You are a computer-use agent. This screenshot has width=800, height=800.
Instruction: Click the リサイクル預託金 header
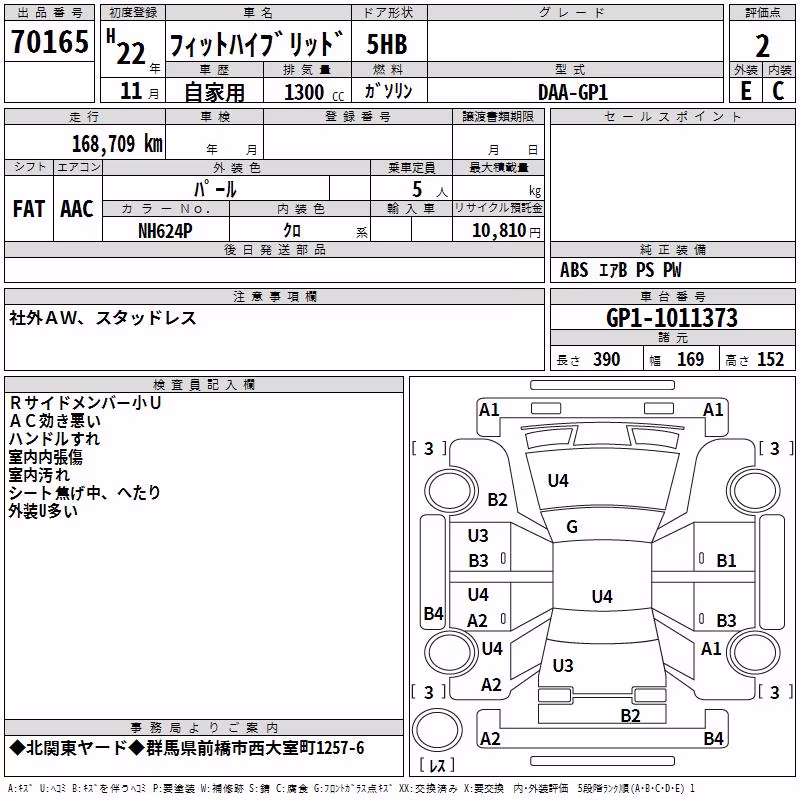tap(498, 208)
